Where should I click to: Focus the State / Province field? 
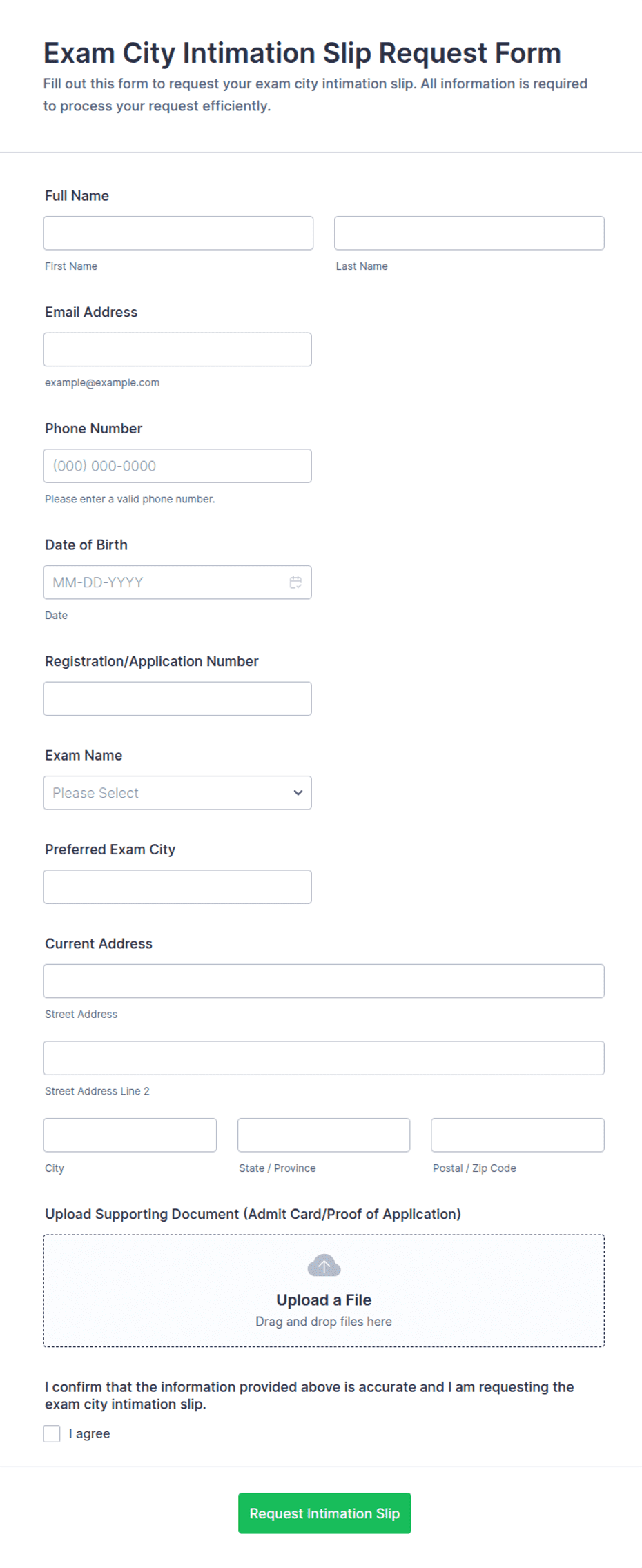[x=324, y=1135]
